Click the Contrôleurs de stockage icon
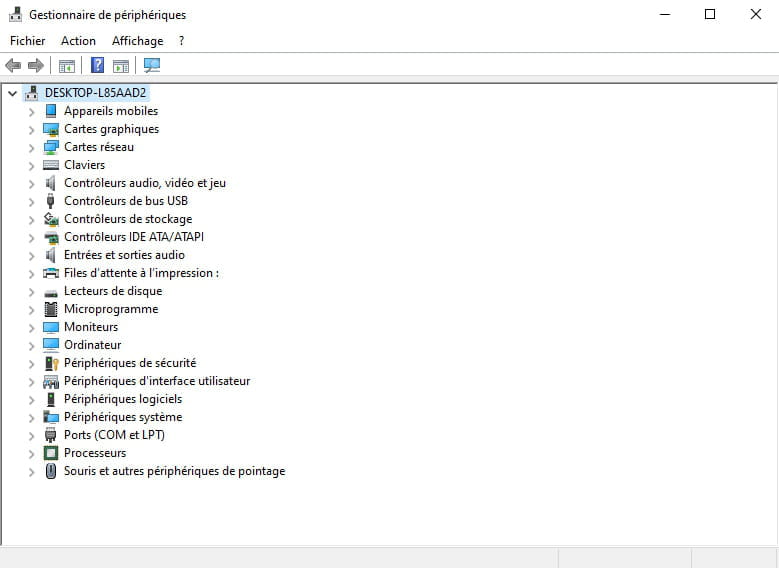This screenshot has height=568, width=779. [x=51, y=219]
